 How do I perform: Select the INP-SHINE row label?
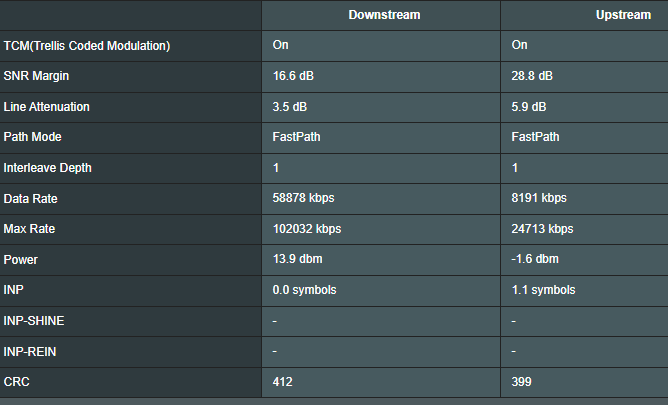point(34,321)
